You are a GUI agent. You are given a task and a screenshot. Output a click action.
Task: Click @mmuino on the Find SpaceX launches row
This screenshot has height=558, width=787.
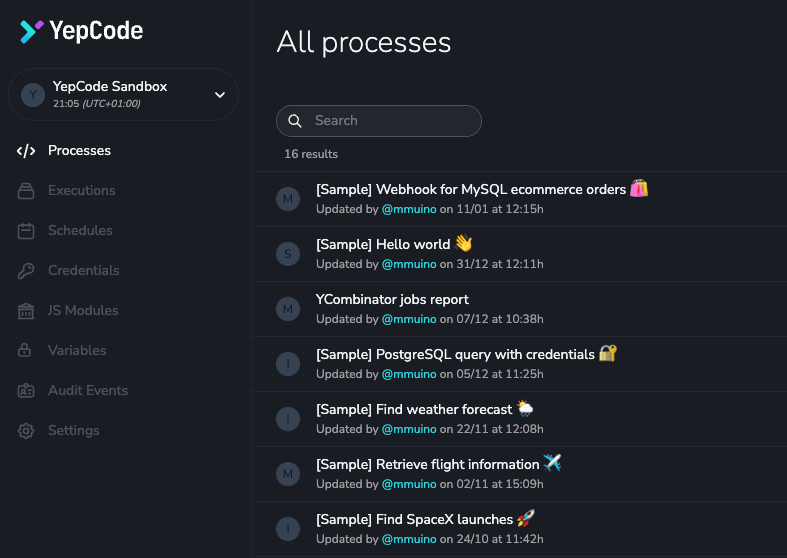click(409, 539)
